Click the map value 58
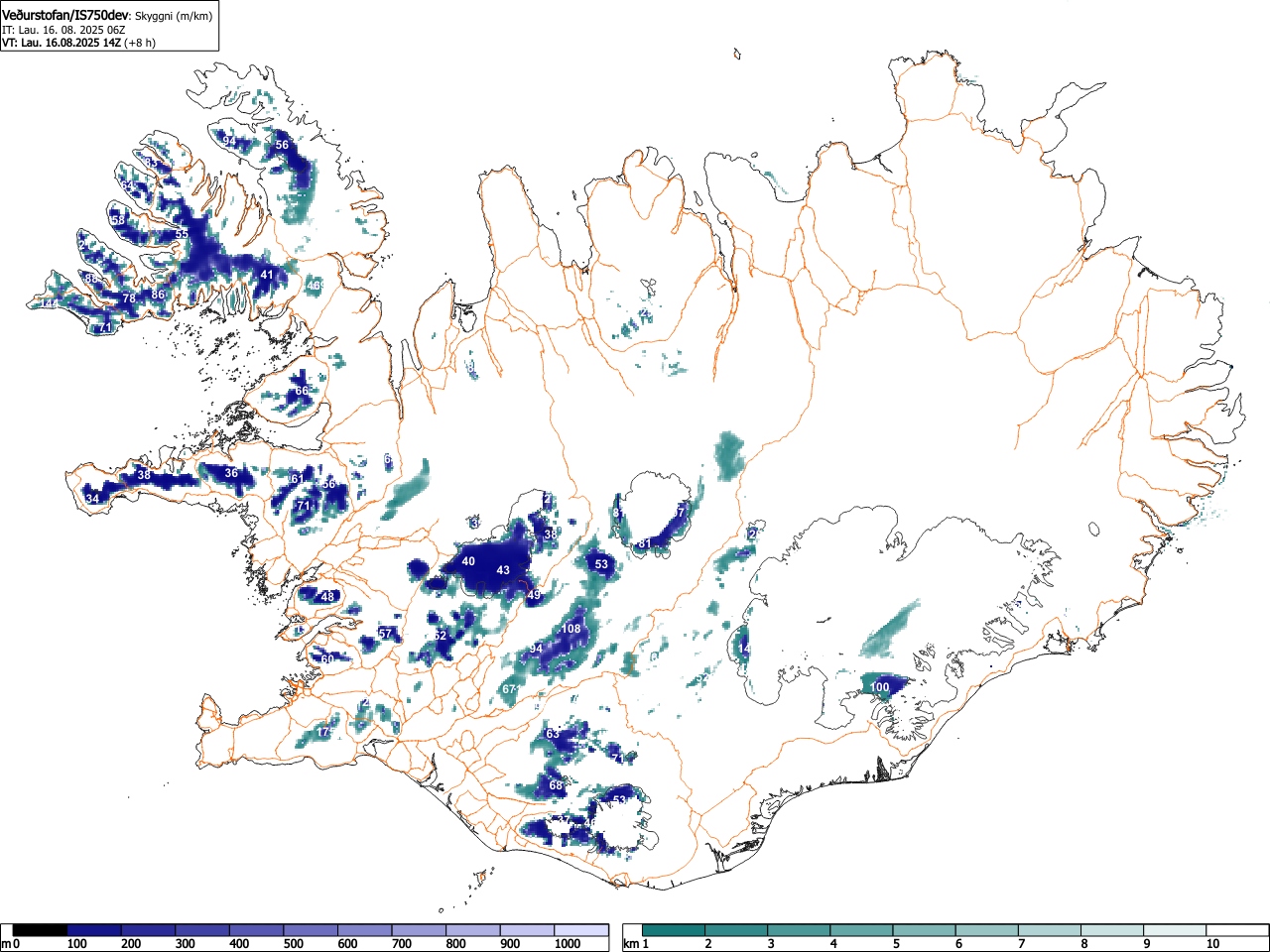1270x952 pixels. (118, 220)
